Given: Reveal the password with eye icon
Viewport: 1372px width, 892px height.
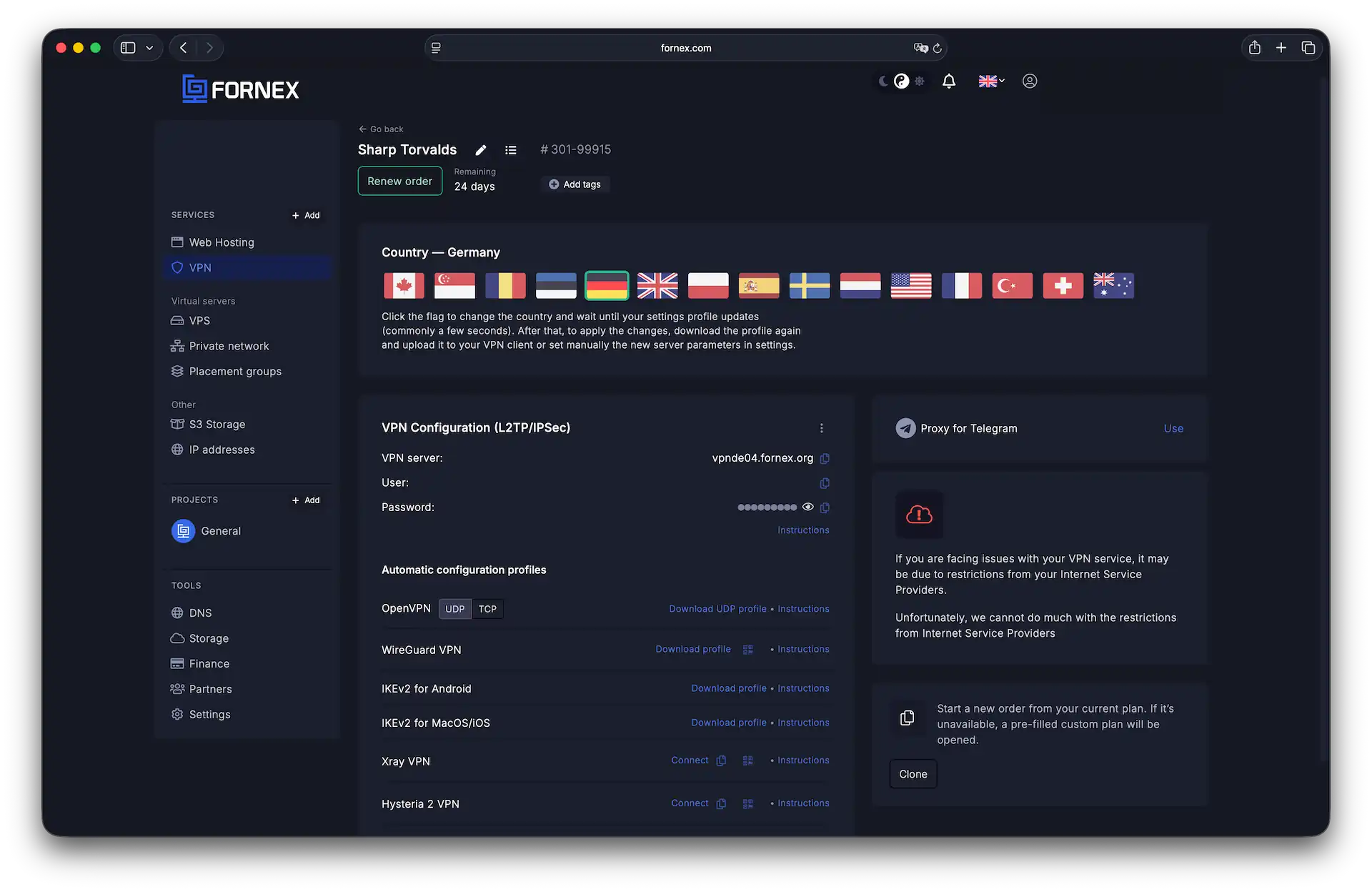Looking at the screenshot, I should [x=808, y=507].
